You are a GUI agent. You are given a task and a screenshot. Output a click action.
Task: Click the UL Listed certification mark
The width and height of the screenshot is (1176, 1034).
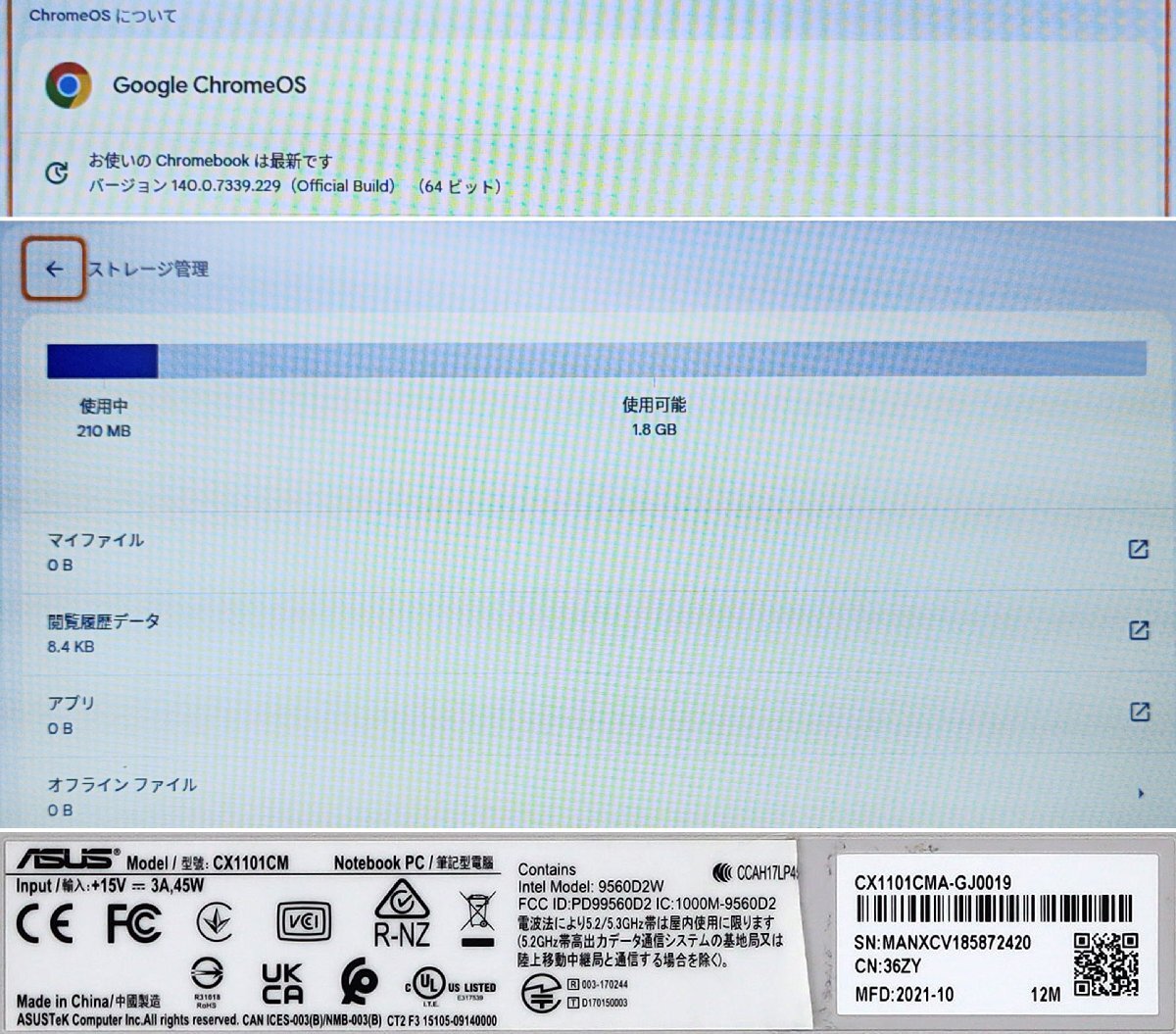tap(452, 988)
